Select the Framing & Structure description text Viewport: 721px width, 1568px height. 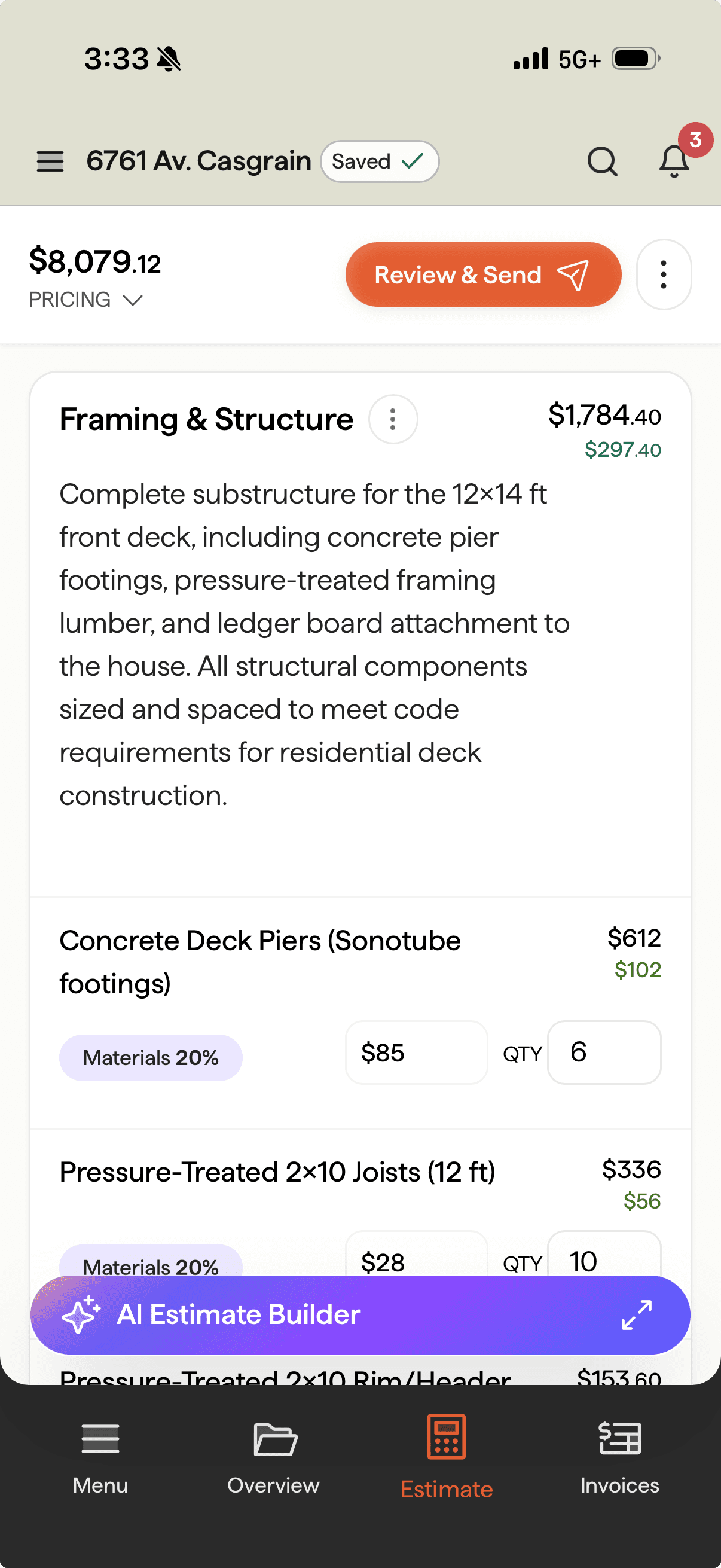click(x=314, y=645)
